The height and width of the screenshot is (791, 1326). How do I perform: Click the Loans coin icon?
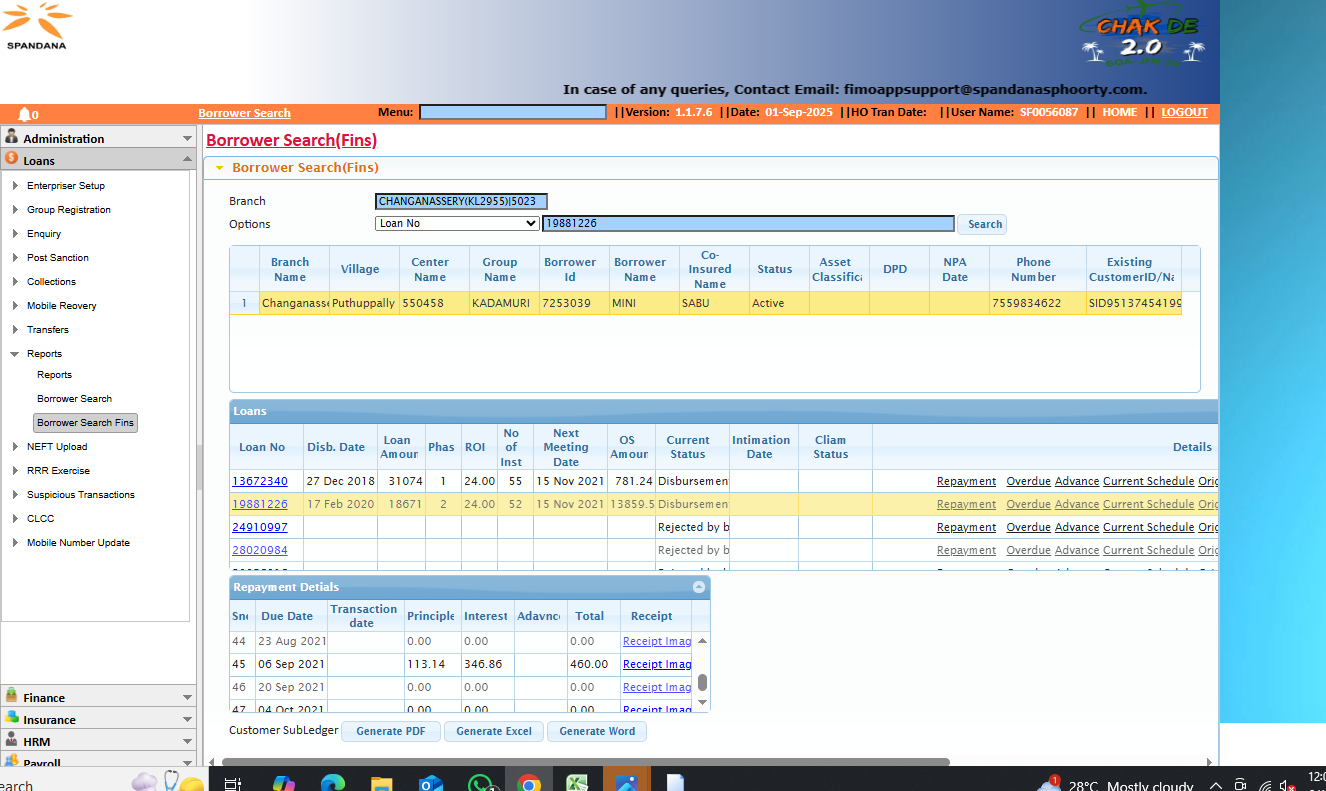[x=12, y=159]
